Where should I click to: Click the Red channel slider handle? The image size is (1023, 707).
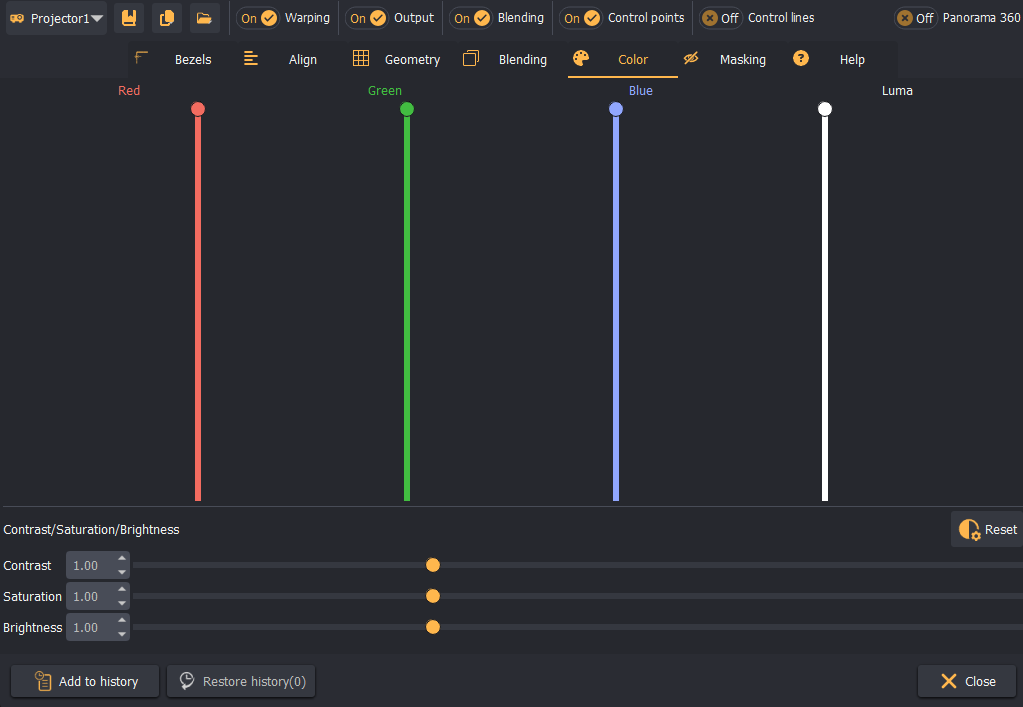click(198, 109)
